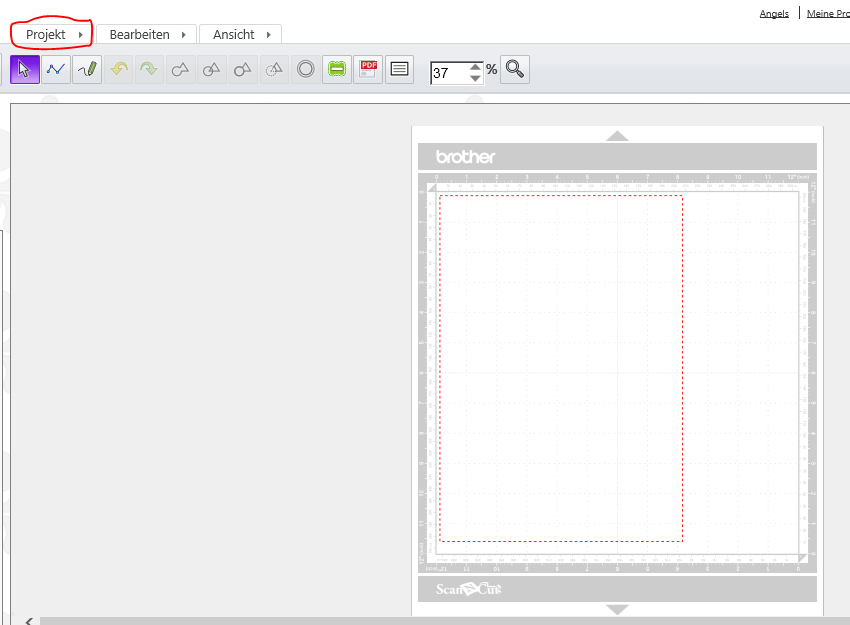
Task: Increase zoom percentage with up arrow
Action: click(x=475, y=66)
